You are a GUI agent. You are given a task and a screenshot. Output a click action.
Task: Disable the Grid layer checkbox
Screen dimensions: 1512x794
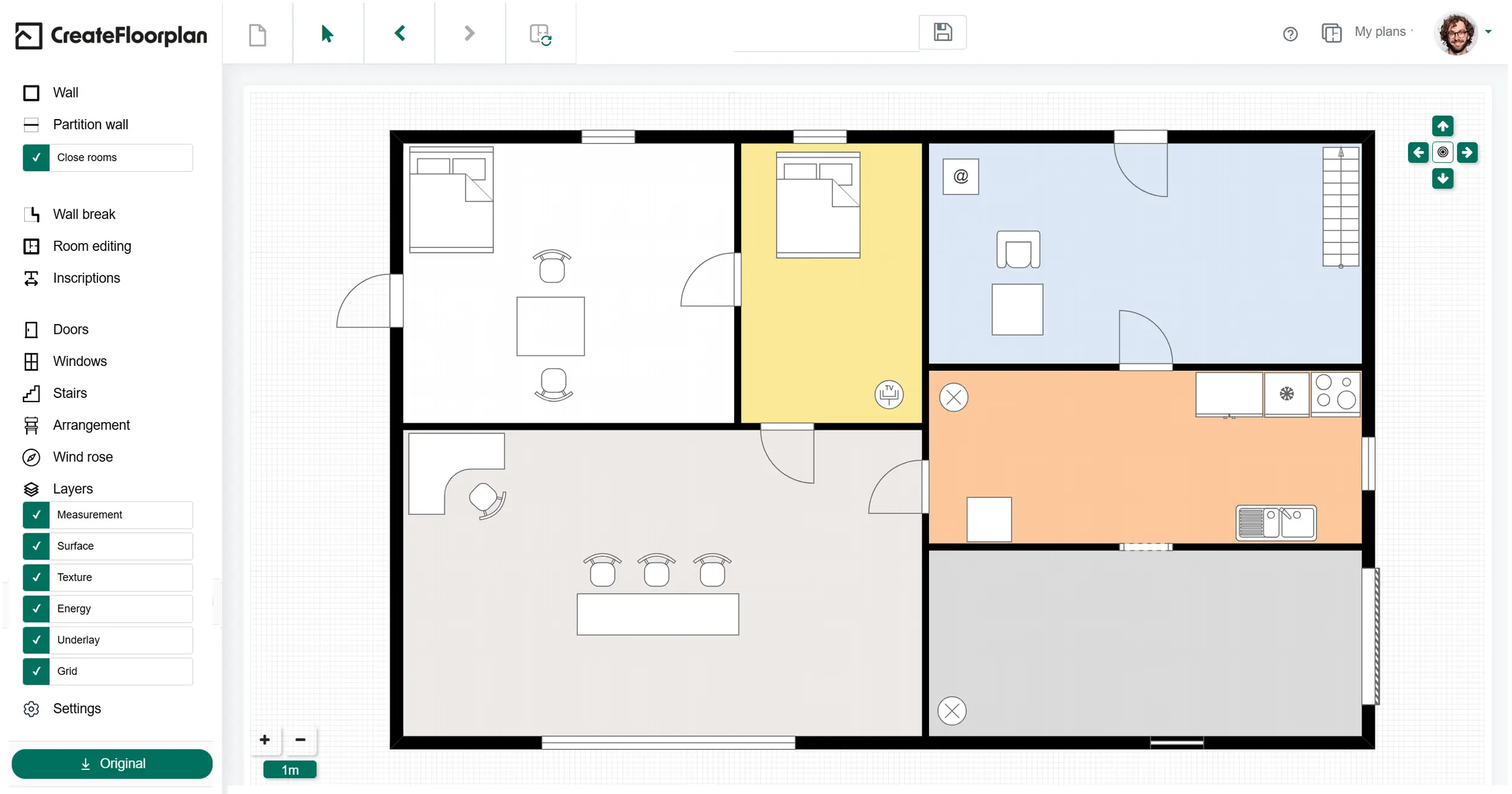pyautogui.click(x=36, y=671)
